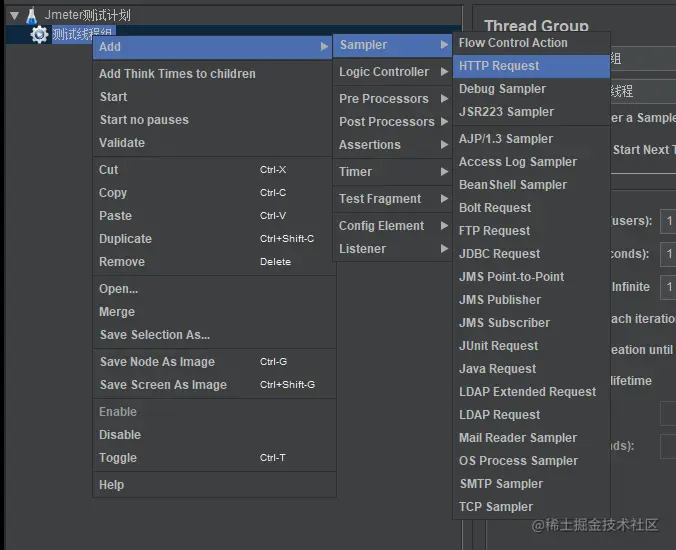Choose SMTP Sampler
The height and width of the screenshot is (550, 676).
point(531,484)
